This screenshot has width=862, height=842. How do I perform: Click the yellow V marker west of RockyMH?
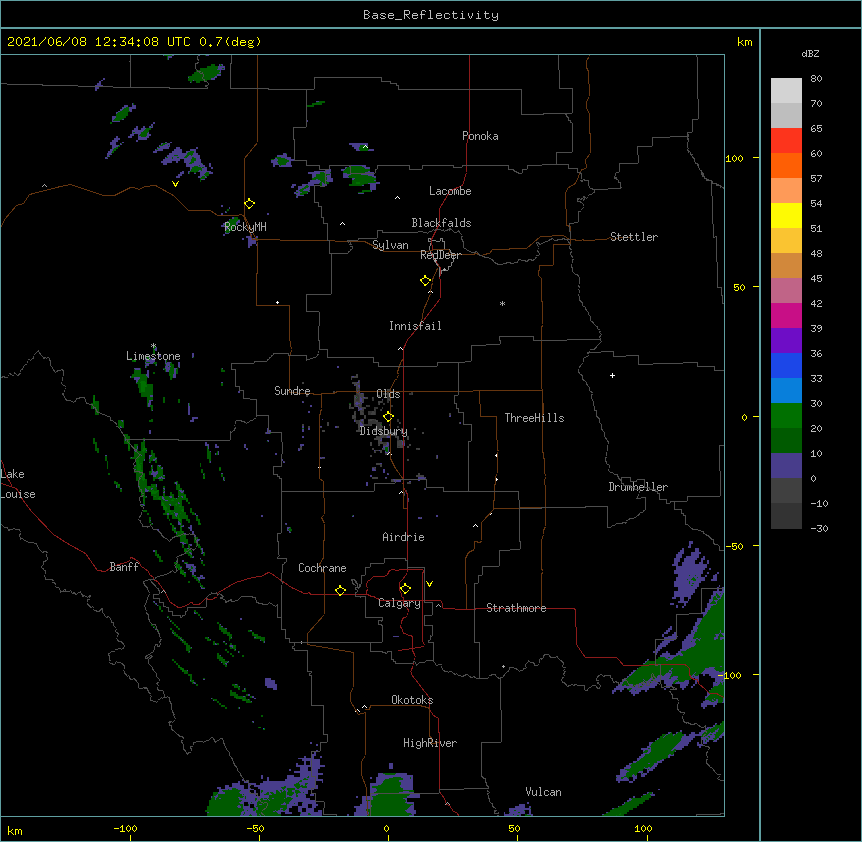175,184
